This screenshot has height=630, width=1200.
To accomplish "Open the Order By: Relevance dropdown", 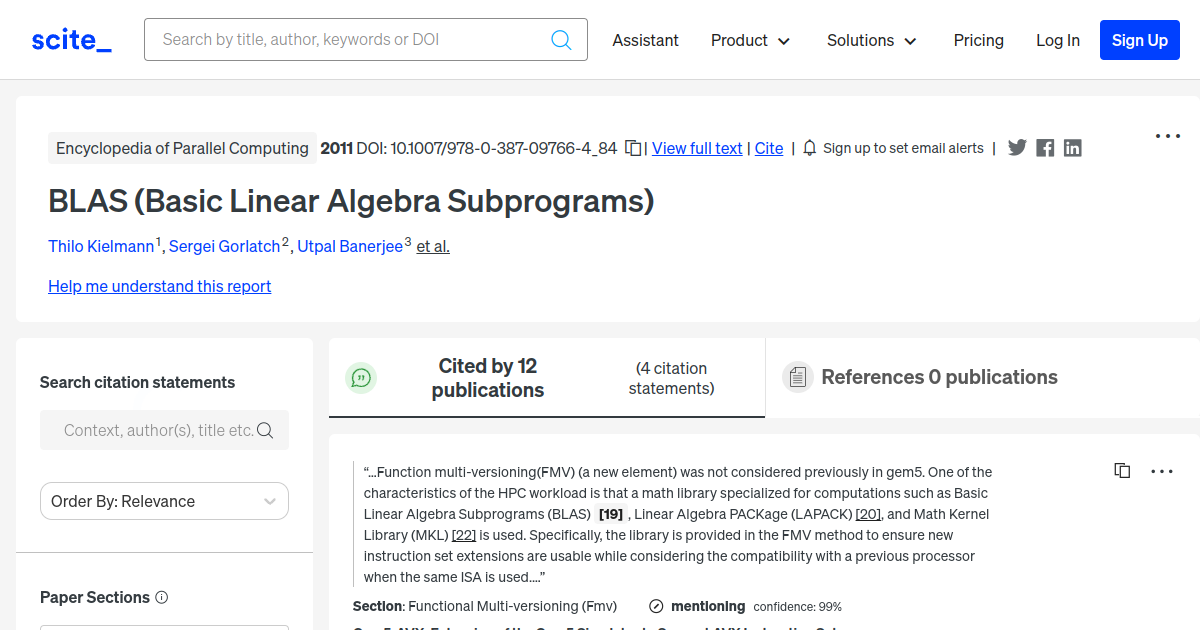I will (x=164, y=501).
